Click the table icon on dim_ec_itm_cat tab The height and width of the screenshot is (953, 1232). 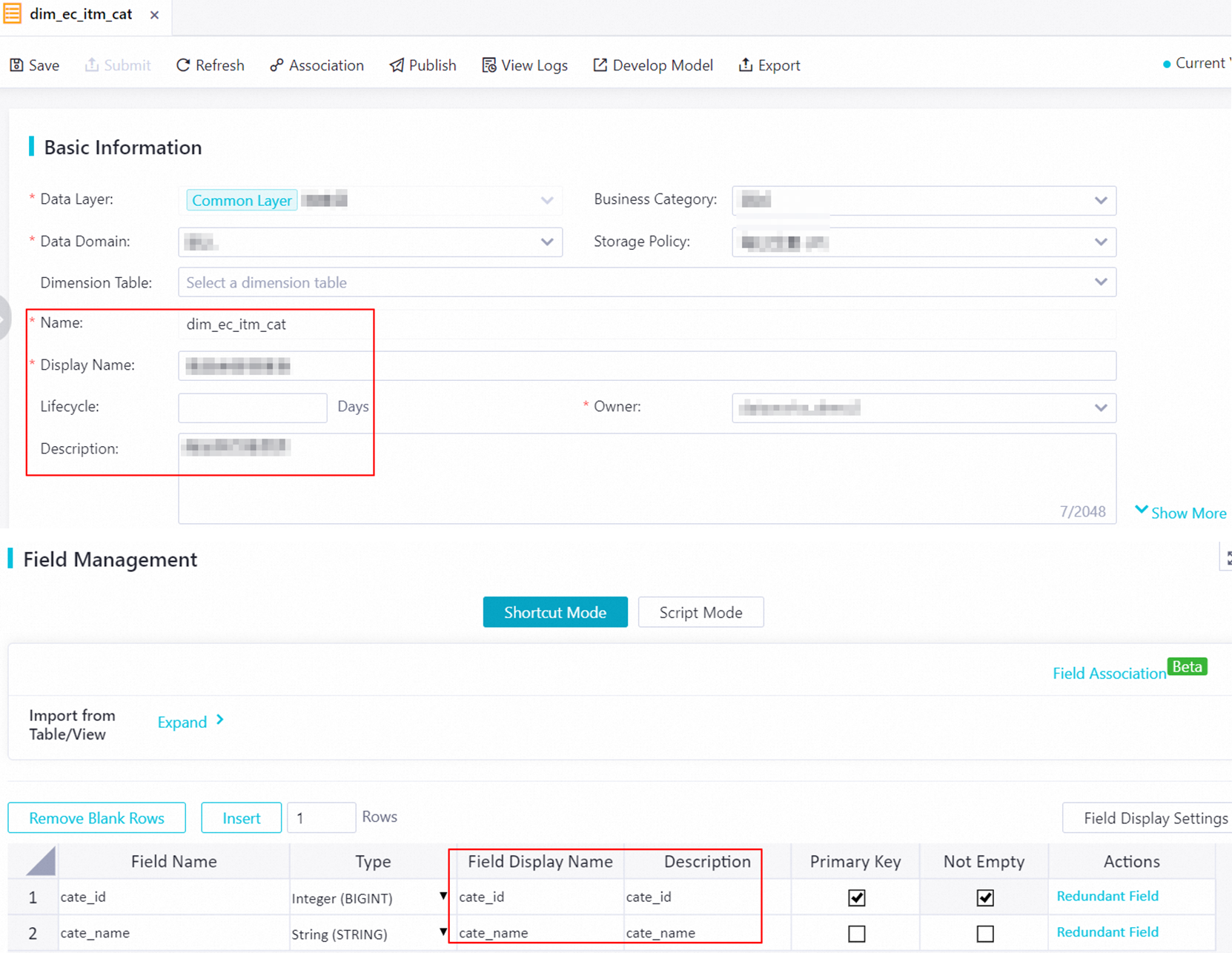tap(13, 14)
